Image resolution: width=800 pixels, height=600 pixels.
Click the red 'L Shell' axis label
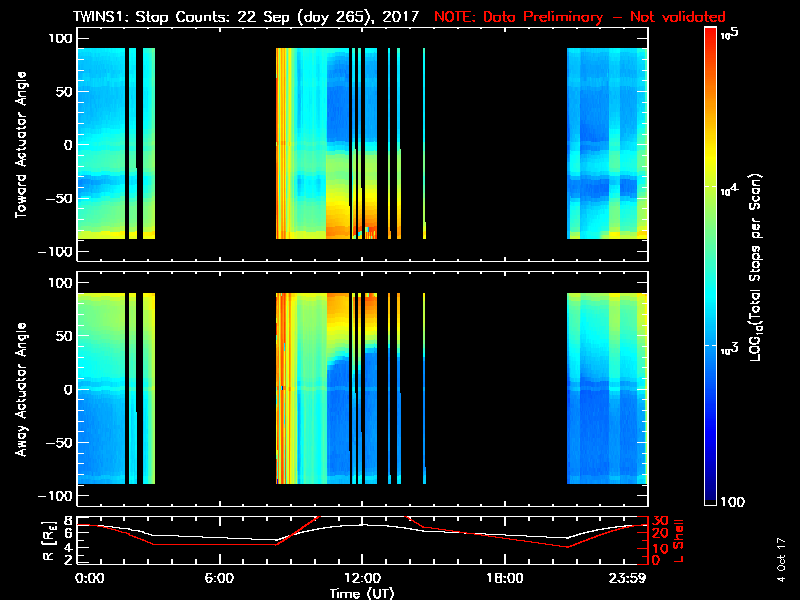click(679, 538)
